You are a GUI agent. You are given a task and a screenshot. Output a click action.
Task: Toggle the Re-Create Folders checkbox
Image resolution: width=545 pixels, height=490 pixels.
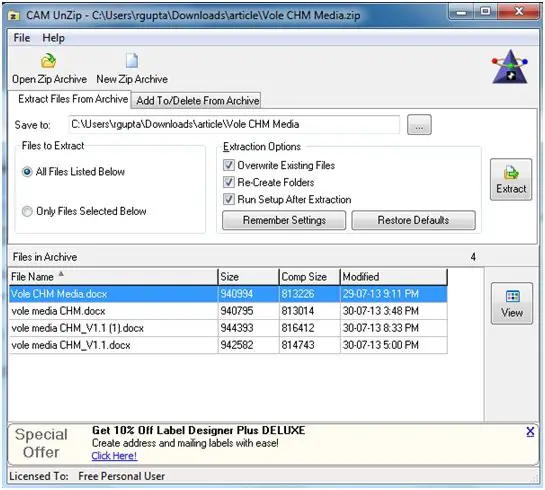228,182
